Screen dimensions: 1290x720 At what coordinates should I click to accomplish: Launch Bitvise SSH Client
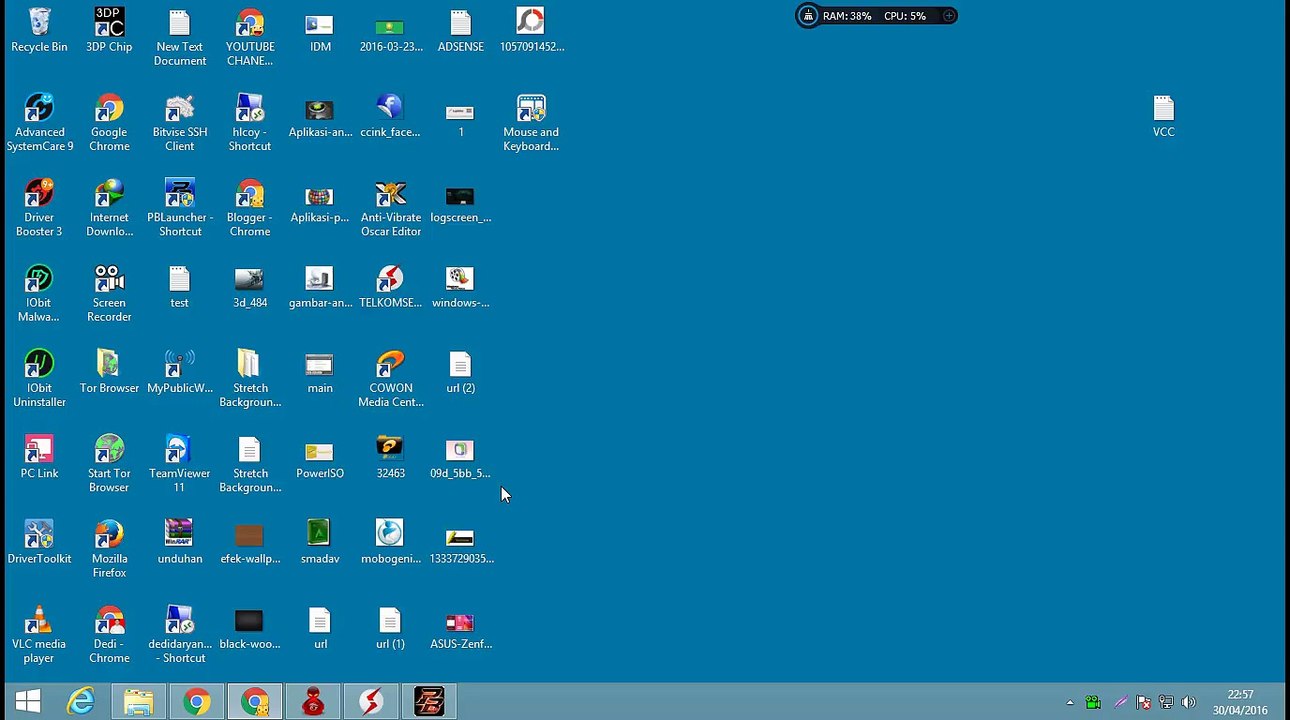coord(180,122)
